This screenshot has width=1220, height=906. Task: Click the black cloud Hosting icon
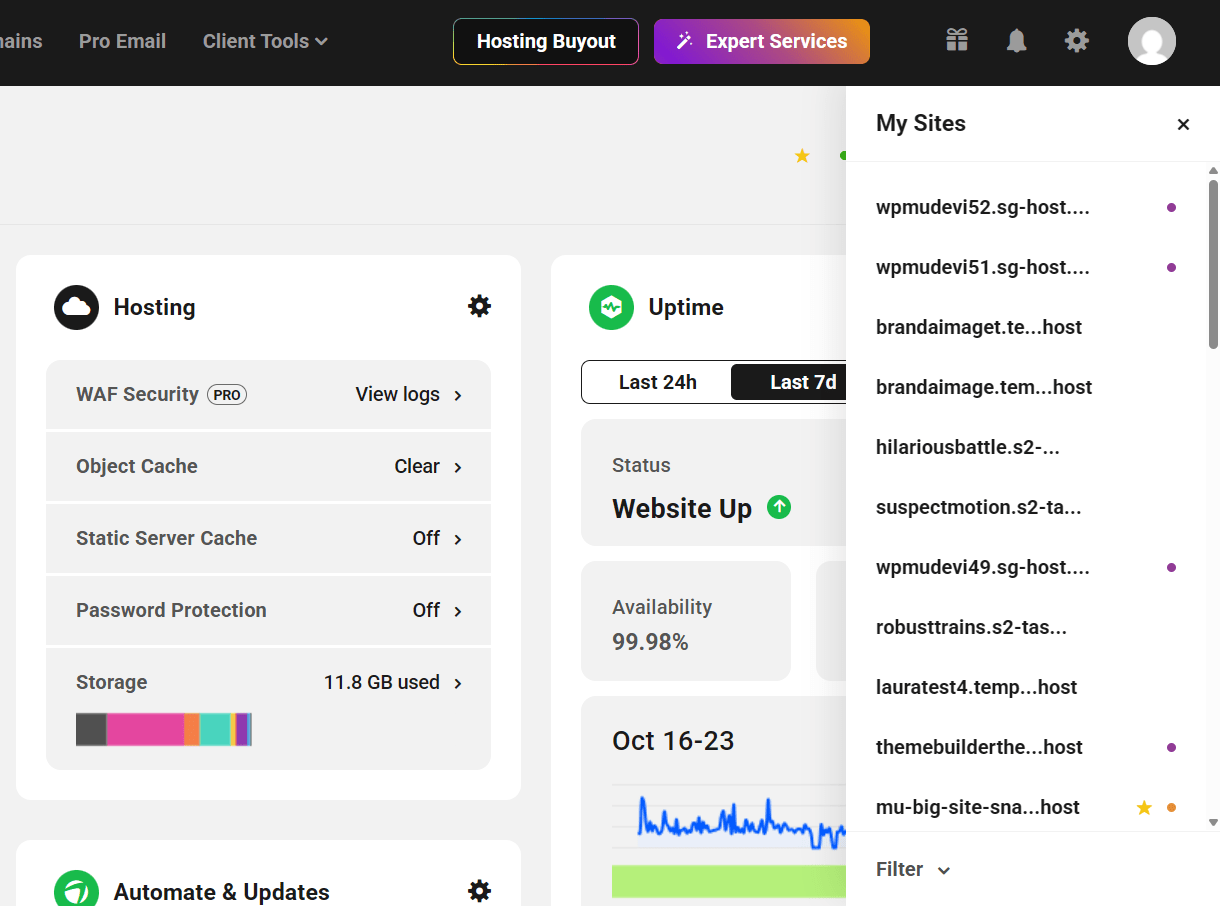pos(76,307)
